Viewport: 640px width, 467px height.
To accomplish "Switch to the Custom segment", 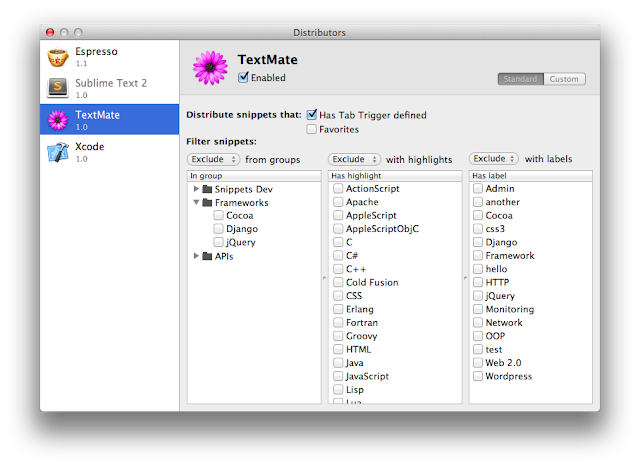I will (x=564, y=79).
